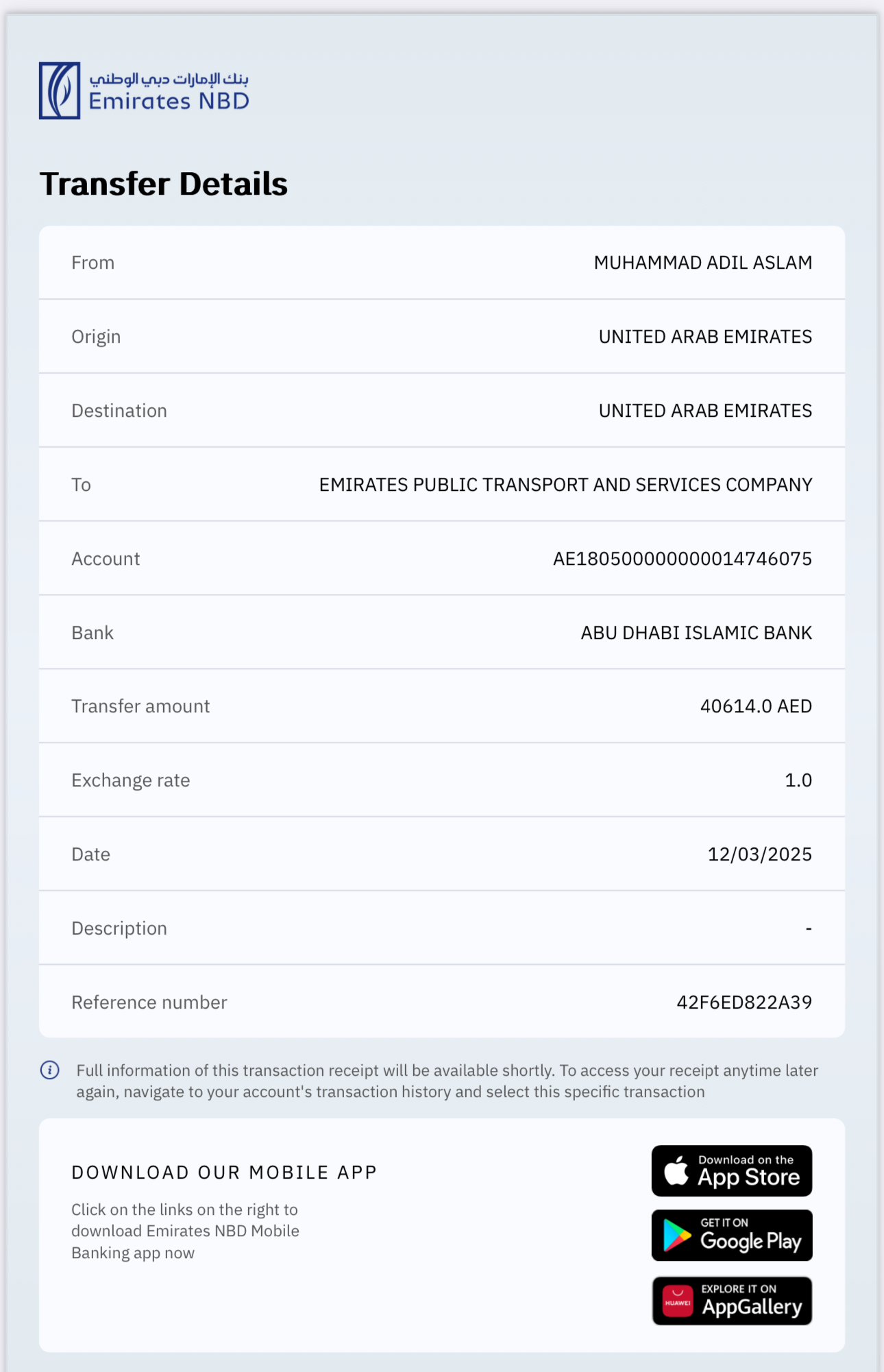Click the exchange rate value 1.0
The width and height of the screenshot is (884, 1372).
coord(798,780)
